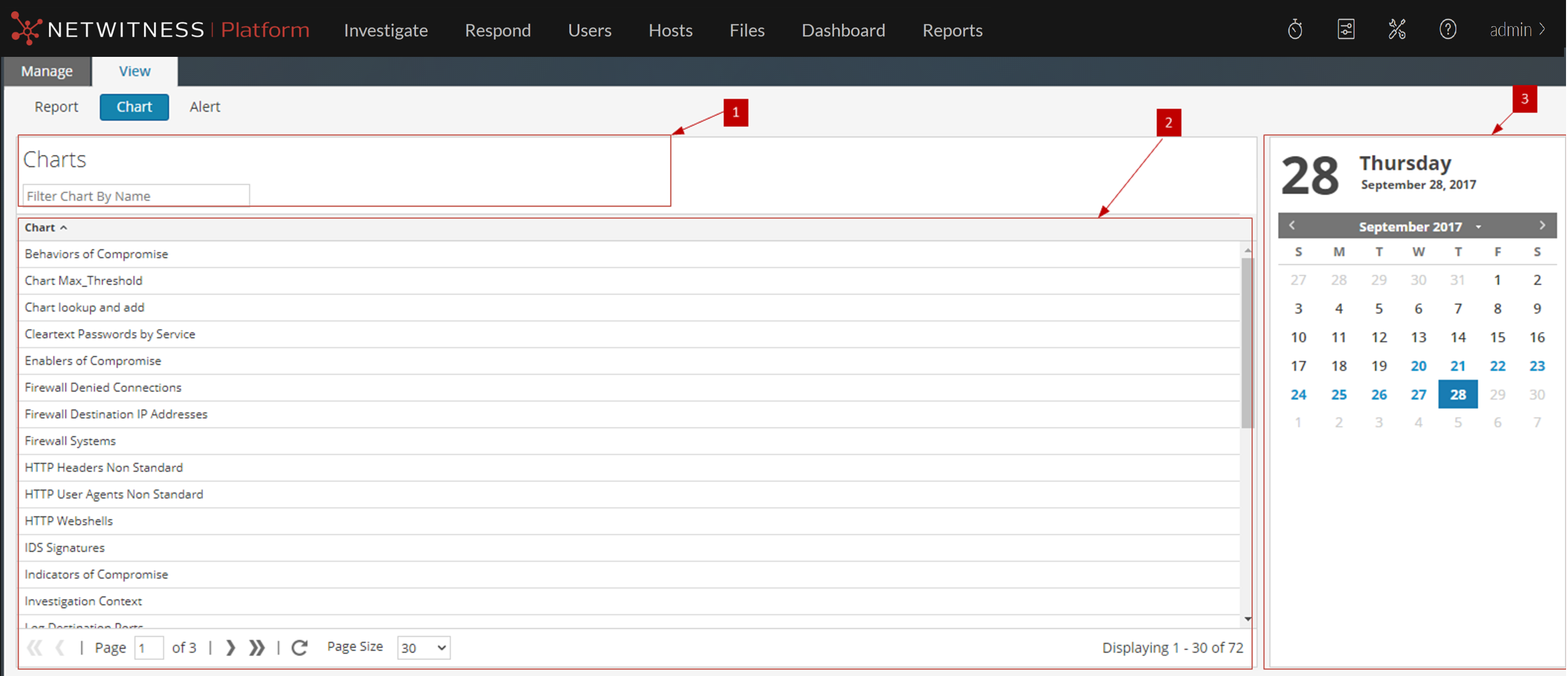Switch to the Manage tab
Image resolution: width=1568 pixels, height=676 pixels.
pyautogui.click(x=47, y=71)
